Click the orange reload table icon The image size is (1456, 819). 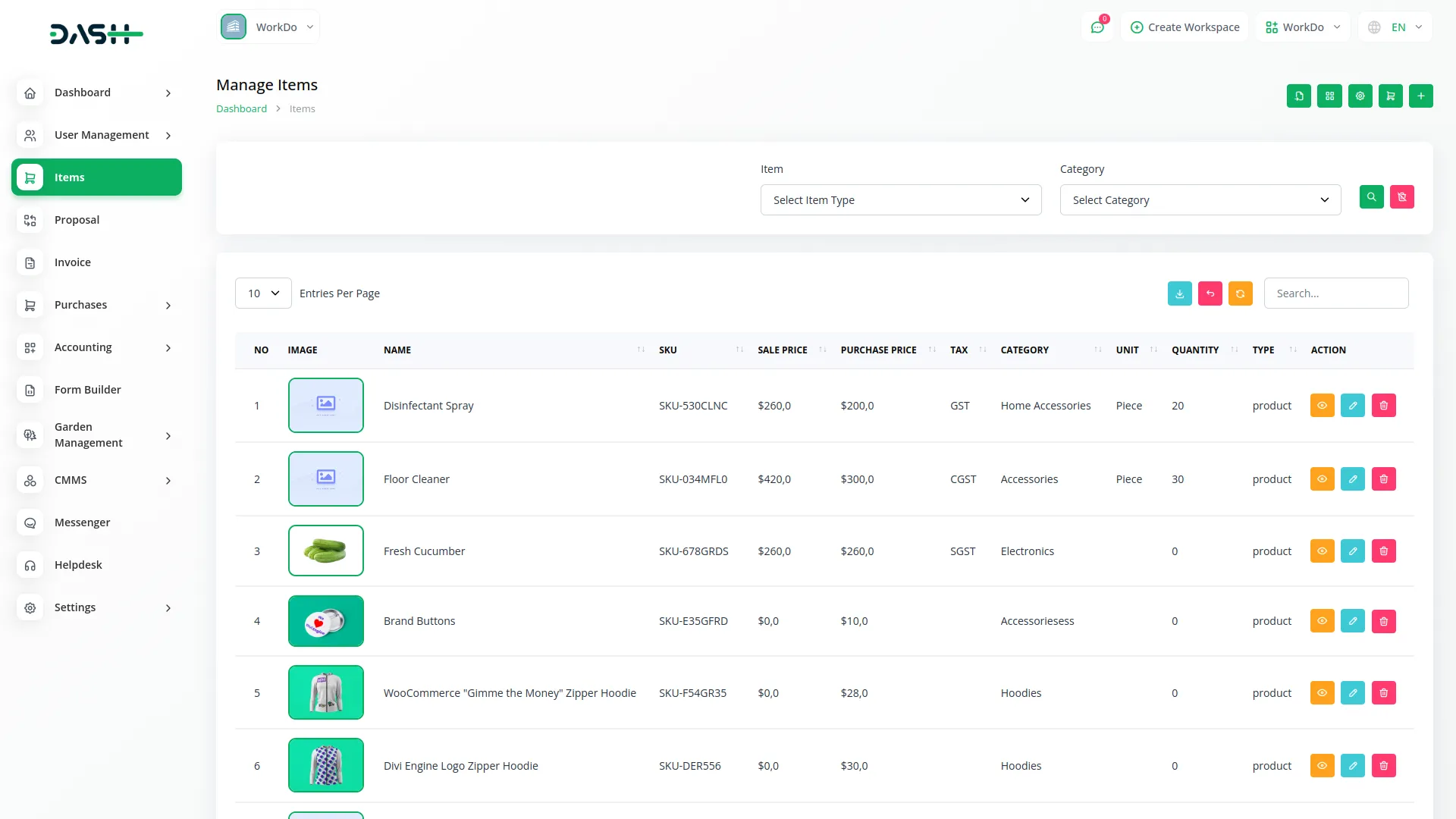(1240, 293)
